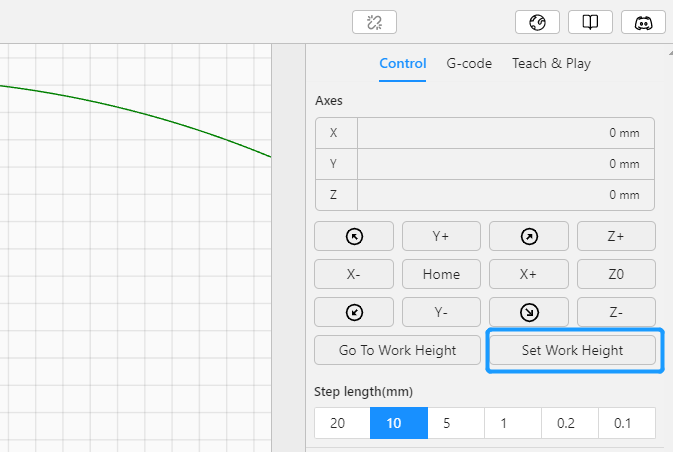
Task: Open the Discord community icon
Action: pos(643,22)
